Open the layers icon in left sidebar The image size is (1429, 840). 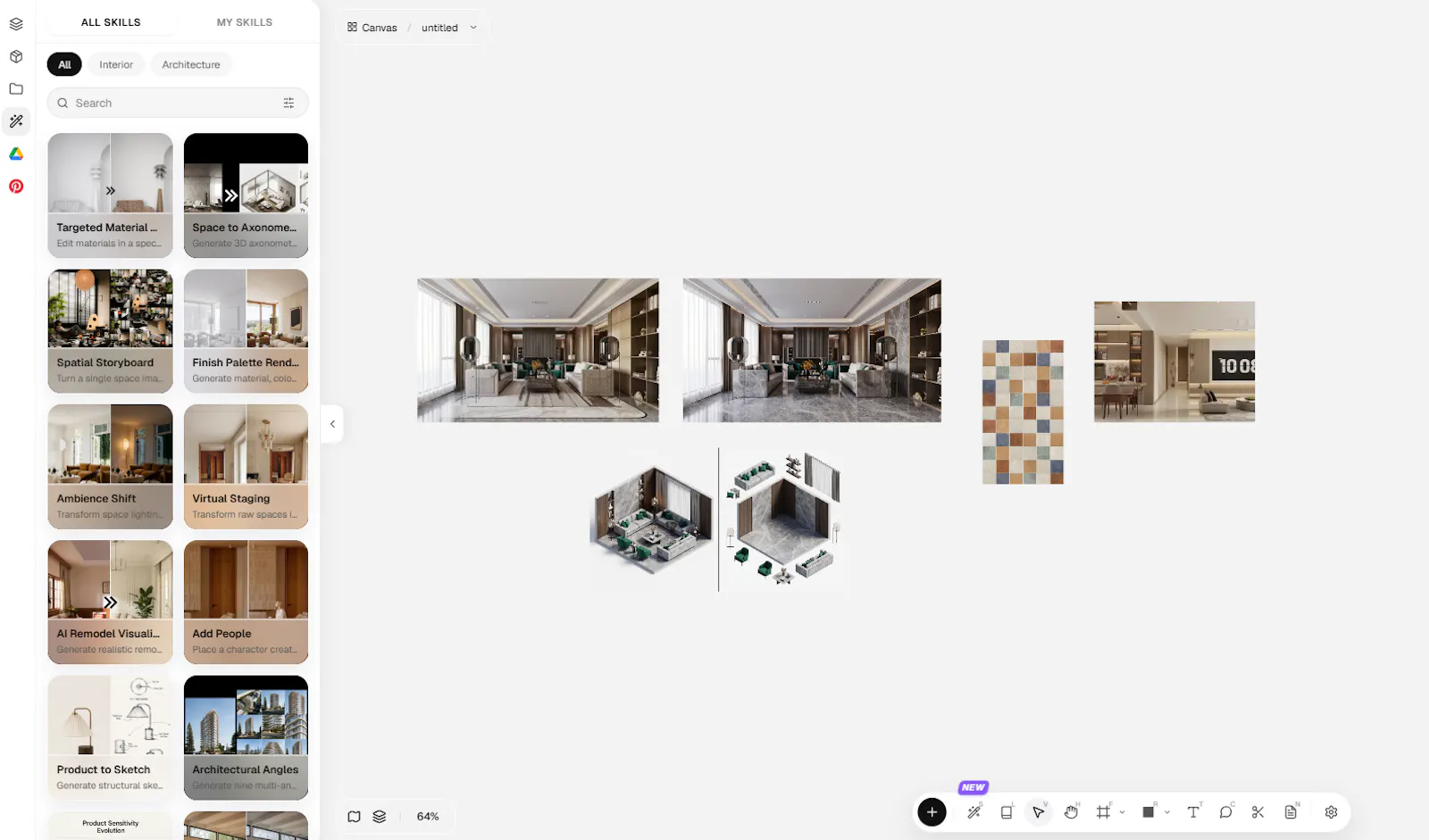(x=16, y=24)
